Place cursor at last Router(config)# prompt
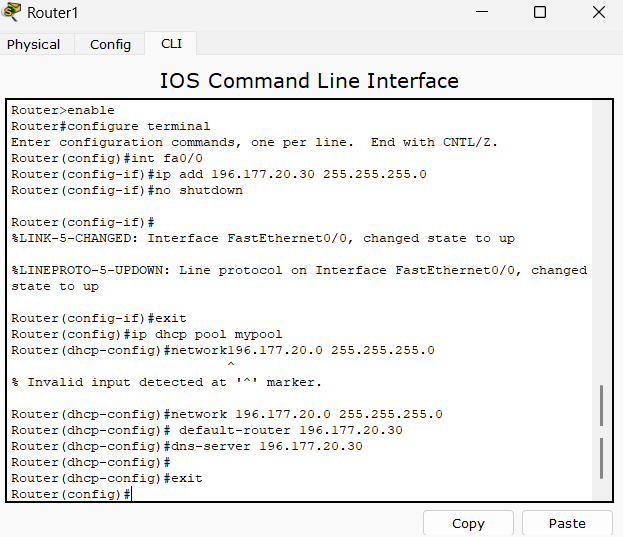 coord(130,495)
